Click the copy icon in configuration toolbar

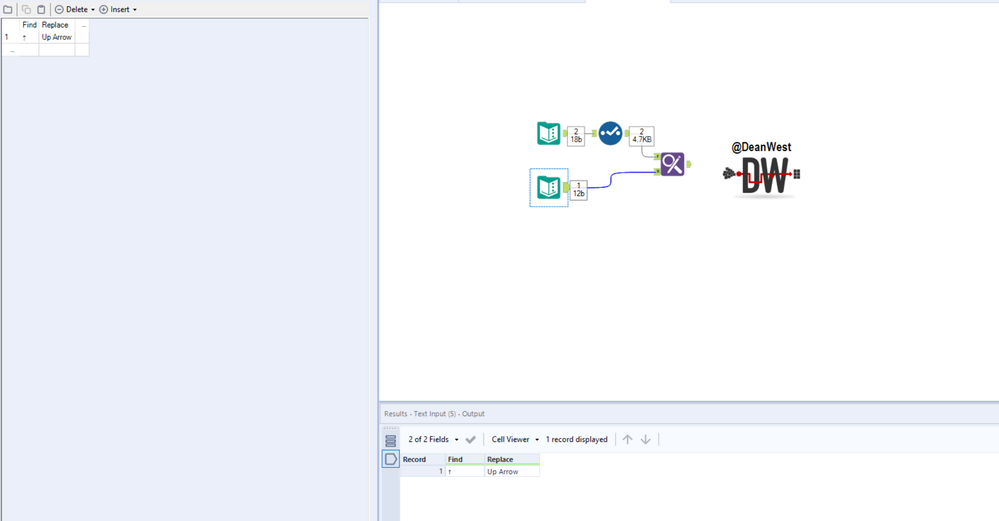pos(26,10)
